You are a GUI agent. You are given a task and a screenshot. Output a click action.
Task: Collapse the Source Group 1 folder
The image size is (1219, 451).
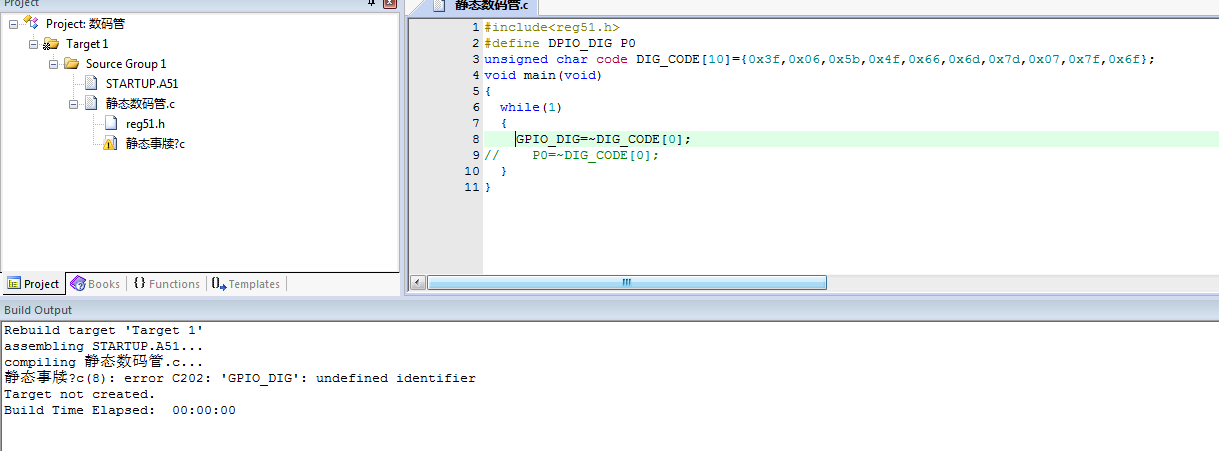coord(54,63)
